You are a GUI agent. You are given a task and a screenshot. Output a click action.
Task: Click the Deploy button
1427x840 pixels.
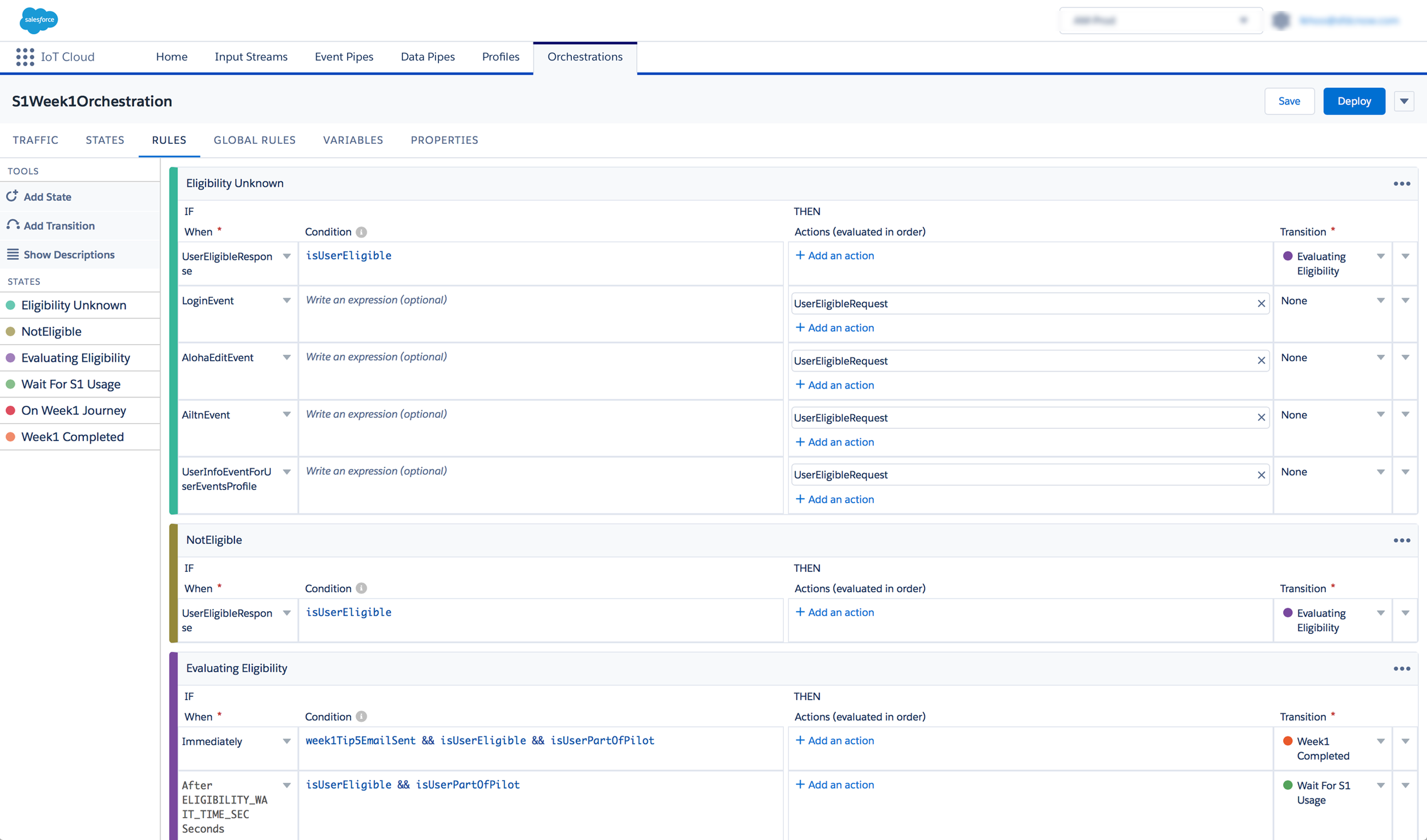click(1354, 101)
